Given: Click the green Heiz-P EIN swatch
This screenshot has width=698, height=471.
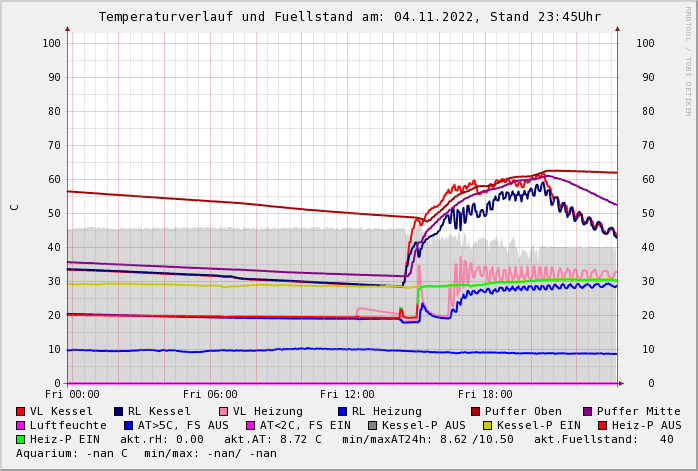Looking at the screenshot, I should pos(20,439).
